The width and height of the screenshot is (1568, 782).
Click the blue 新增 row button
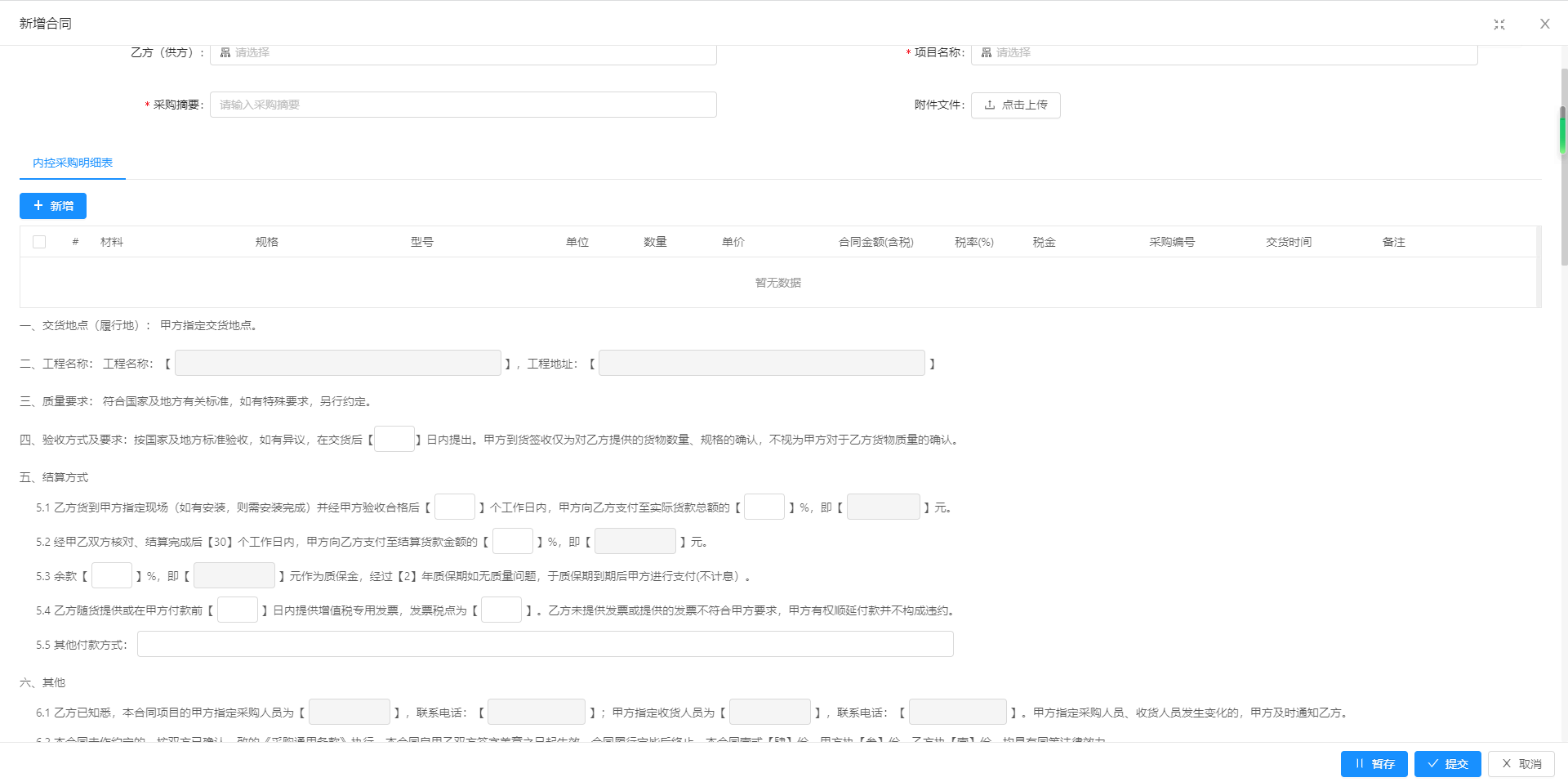click(x=53, y=206)
